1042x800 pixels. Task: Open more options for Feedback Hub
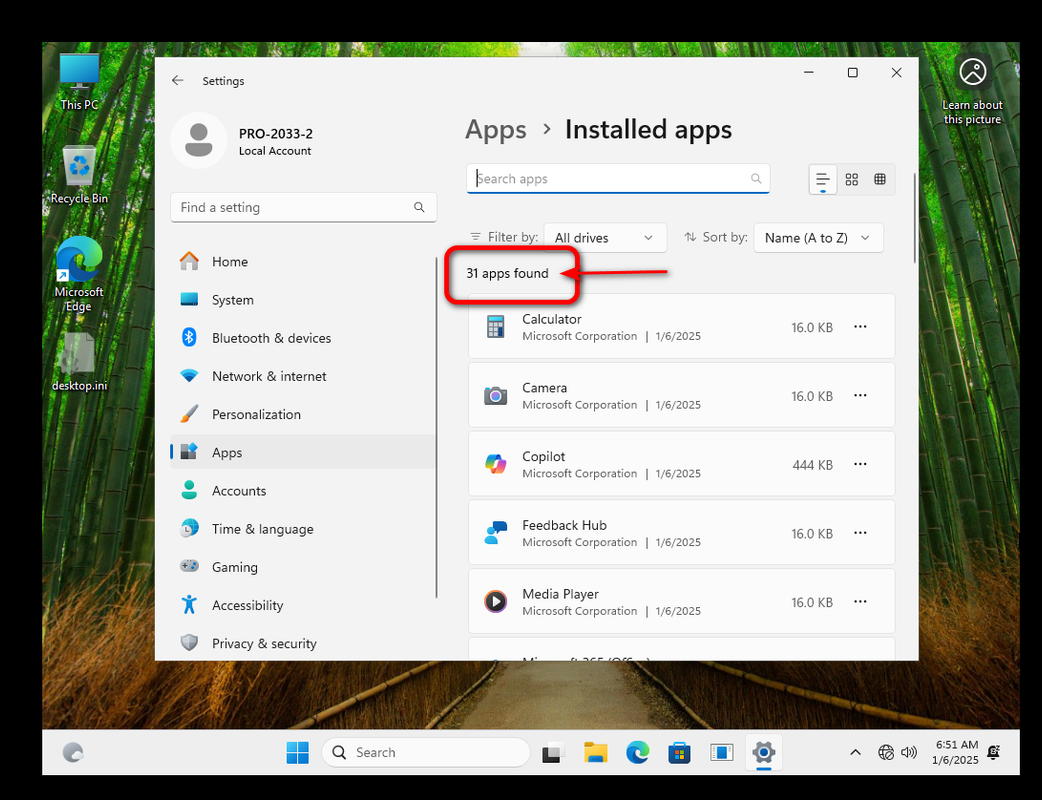pos(860,533)
